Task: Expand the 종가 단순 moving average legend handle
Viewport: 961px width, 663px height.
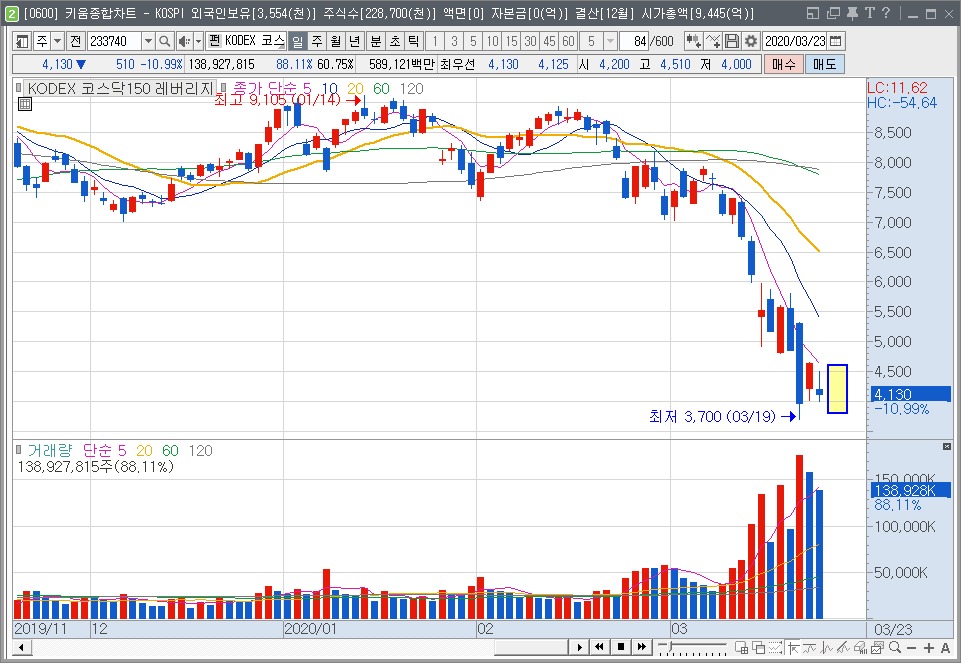Action: [x=223, y=87]
